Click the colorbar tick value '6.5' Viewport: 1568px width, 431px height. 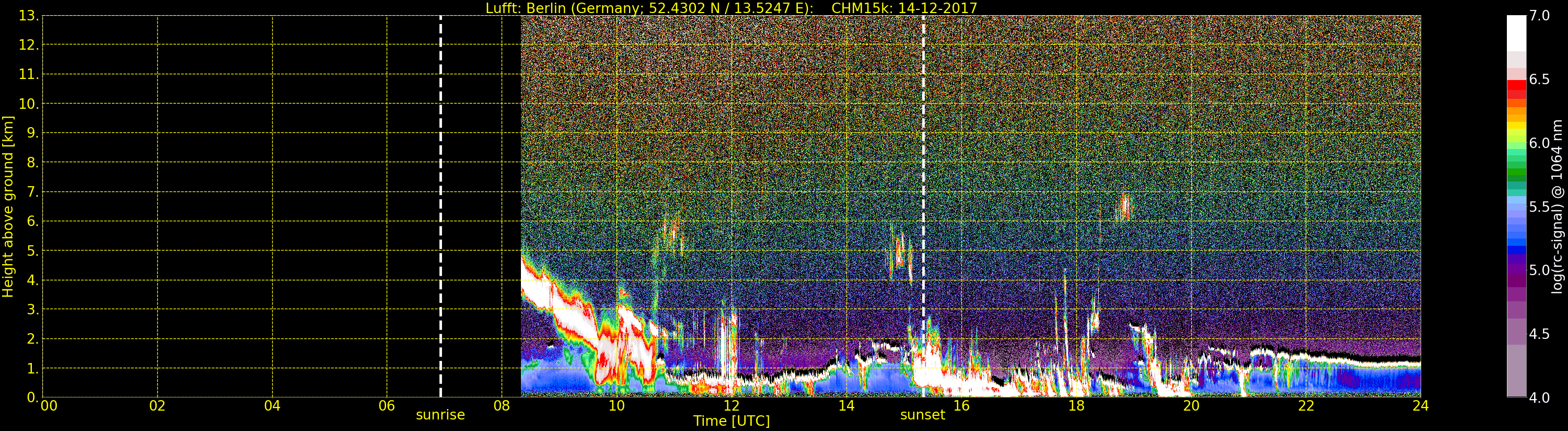1539,80
